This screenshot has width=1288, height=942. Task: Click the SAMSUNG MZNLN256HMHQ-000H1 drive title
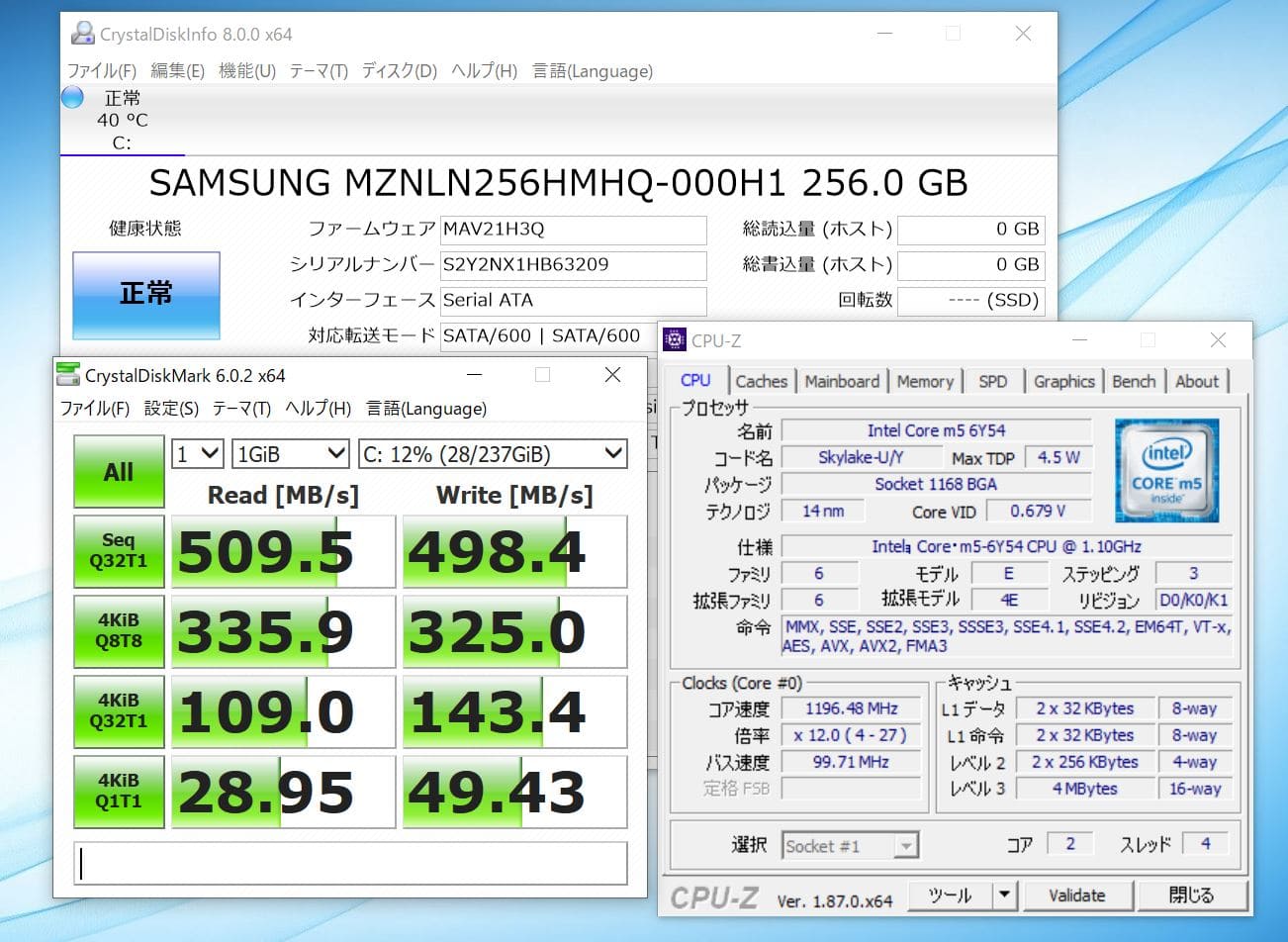pyautogui.click(x=558, y=183)
